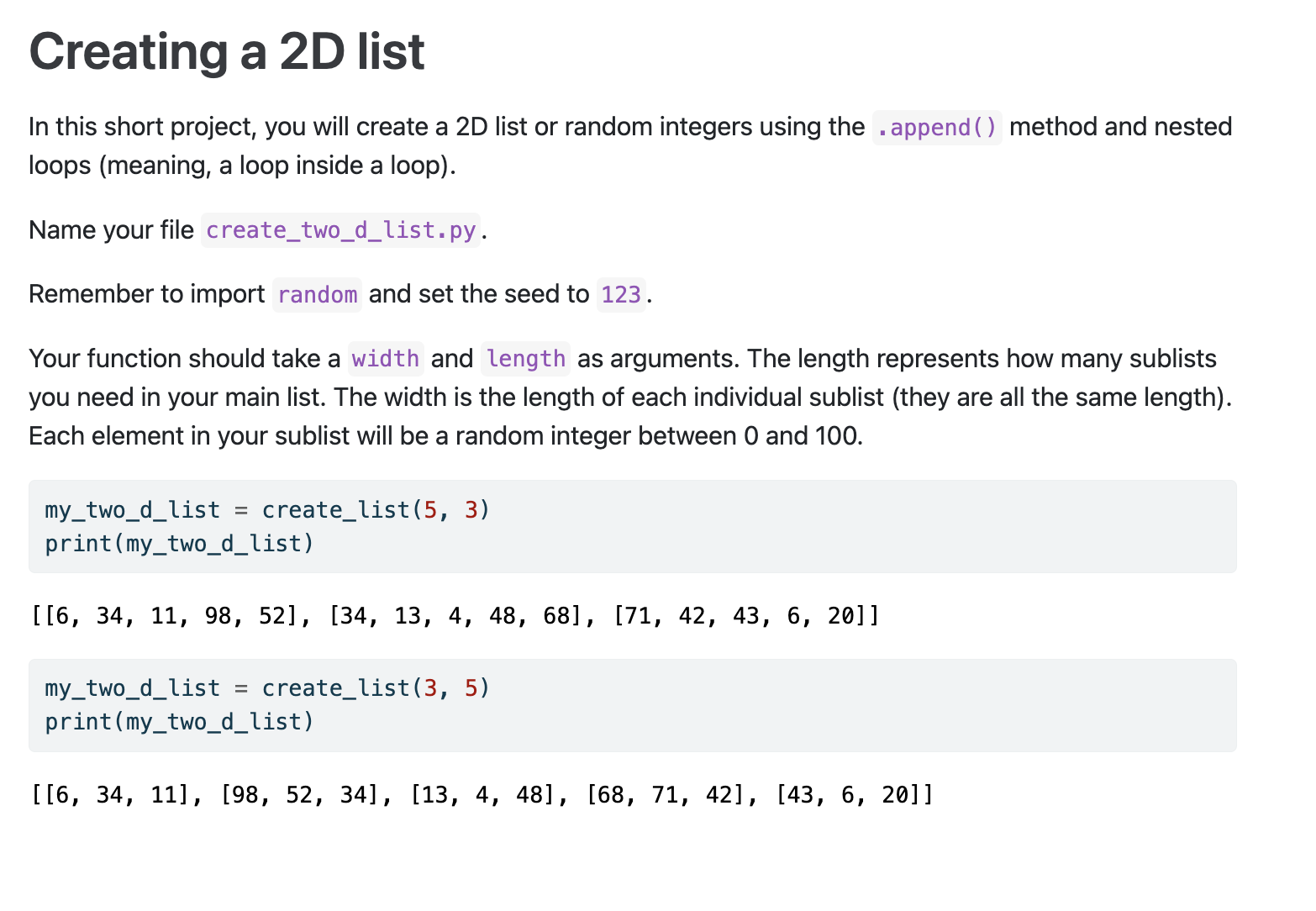This screenshot has width=1316, height=911.
Task: Click the sentence "Name your file"
Action: click(x=111, y=230)
